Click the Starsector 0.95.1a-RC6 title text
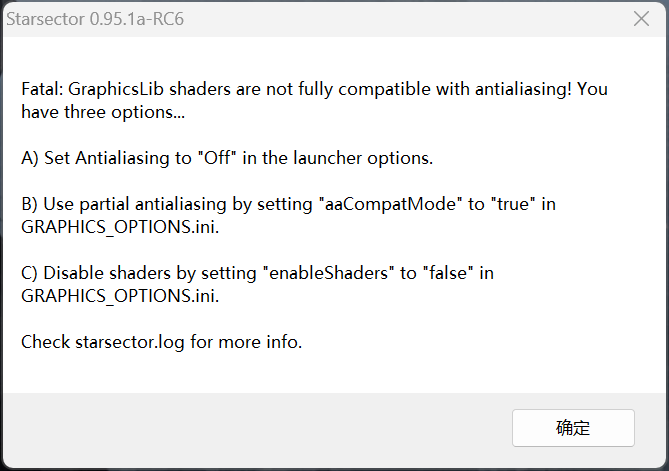Screen dimensions: 669x471 click(x=98, y=18)
